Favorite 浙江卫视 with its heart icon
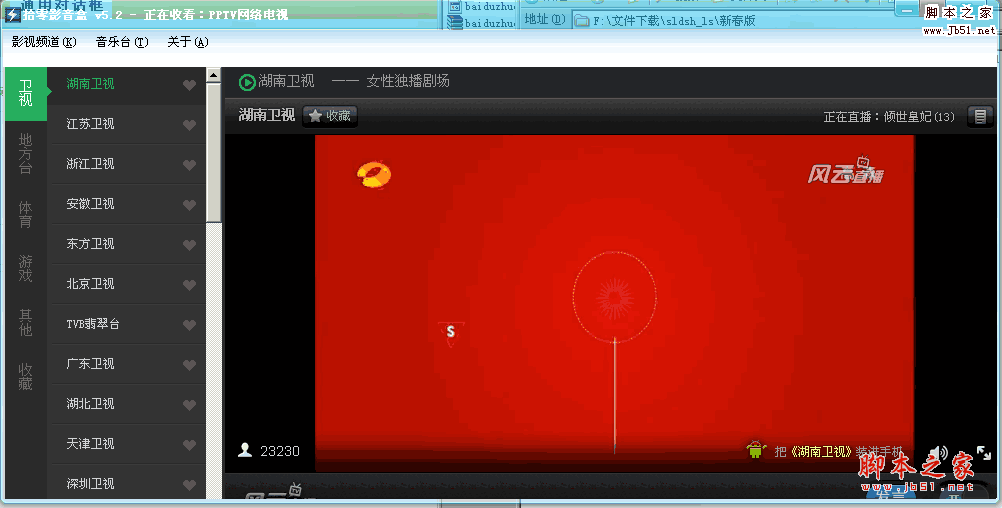 189,165
